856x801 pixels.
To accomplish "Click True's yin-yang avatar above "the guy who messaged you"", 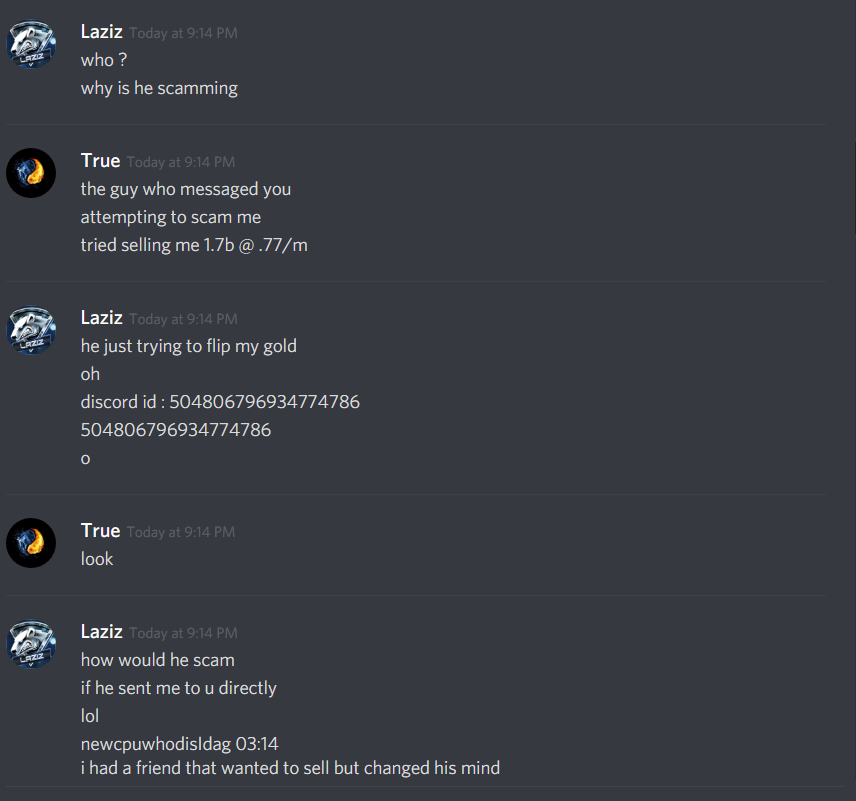I will (31, 173).
